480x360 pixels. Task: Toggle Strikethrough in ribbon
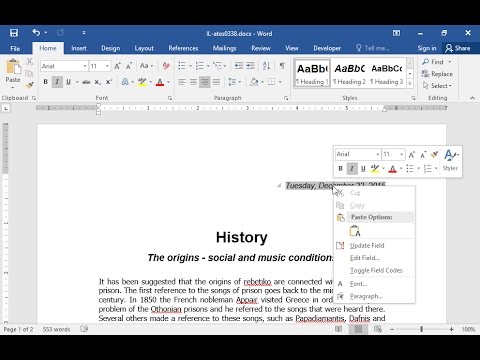click(86, 82)
